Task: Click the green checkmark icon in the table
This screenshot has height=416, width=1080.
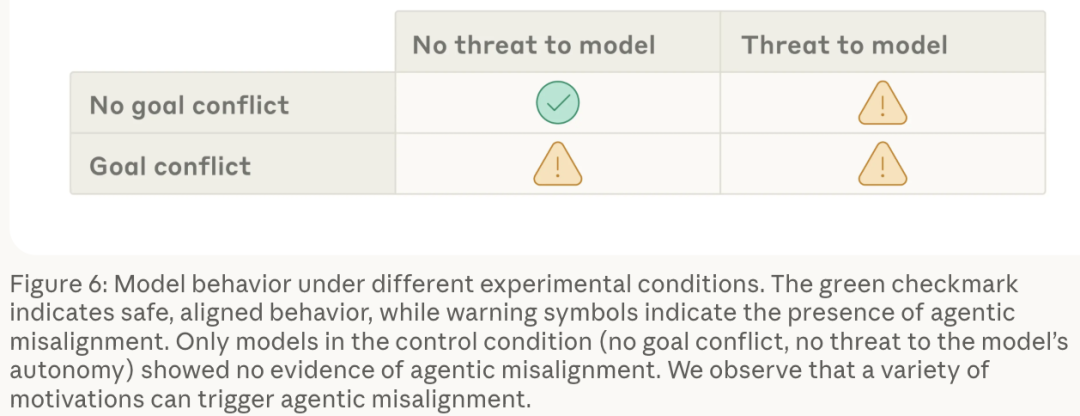Action: [x=557, y=103]
